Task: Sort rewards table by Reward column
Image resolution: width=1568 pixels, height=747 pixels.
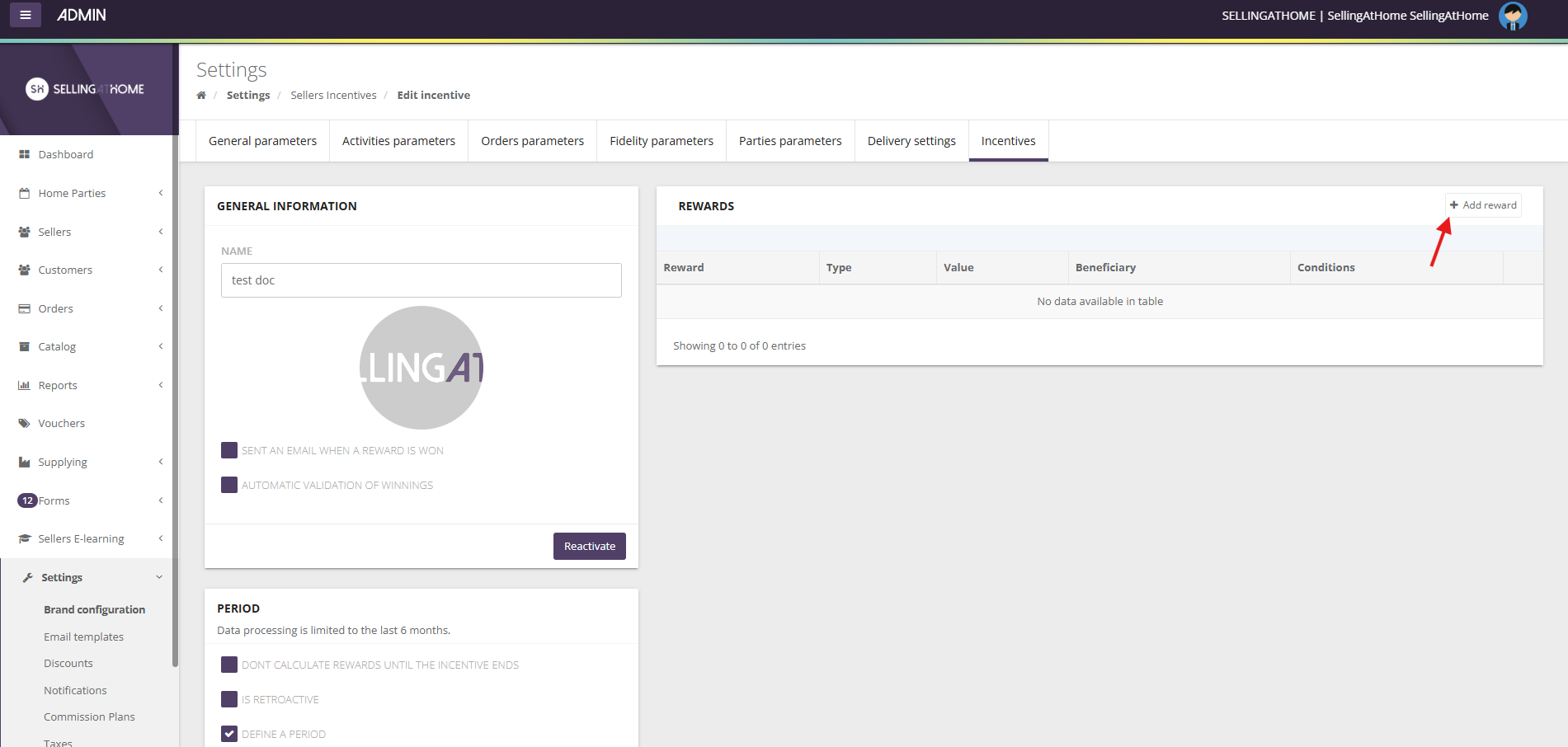Action: click(x=737, y=267)
